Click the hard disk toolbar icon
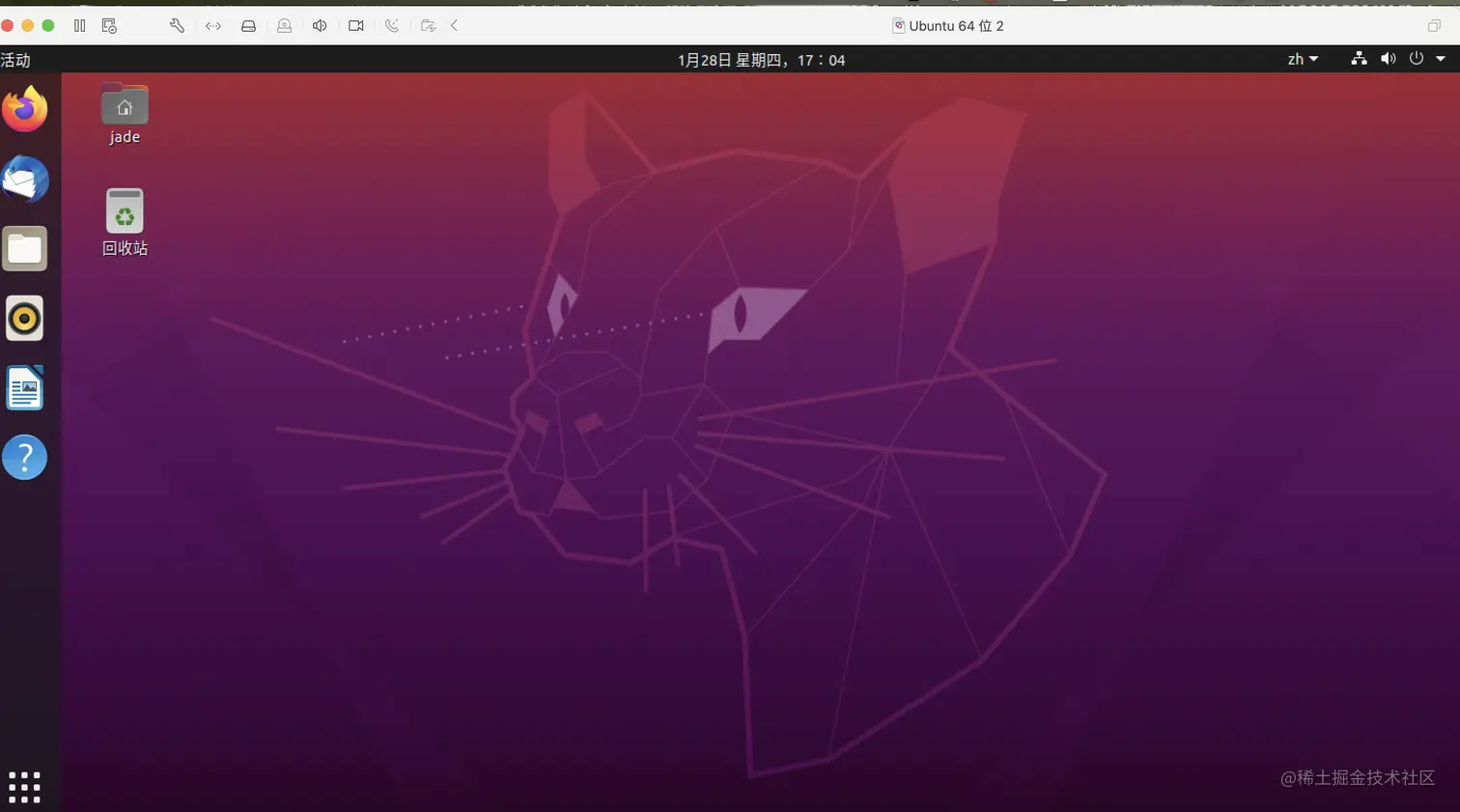 pos(248,26)
